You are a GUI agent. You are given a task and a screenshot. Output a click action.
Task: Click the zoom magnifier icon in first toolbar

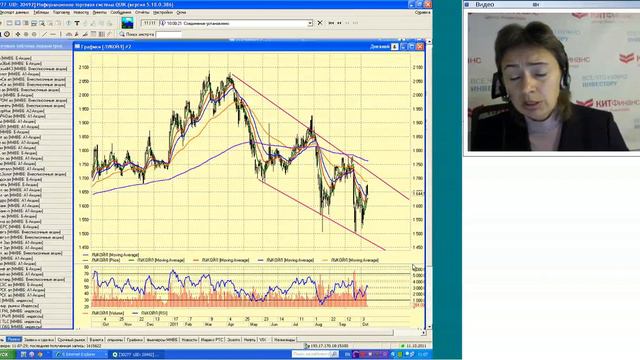(x=42, y=23)
